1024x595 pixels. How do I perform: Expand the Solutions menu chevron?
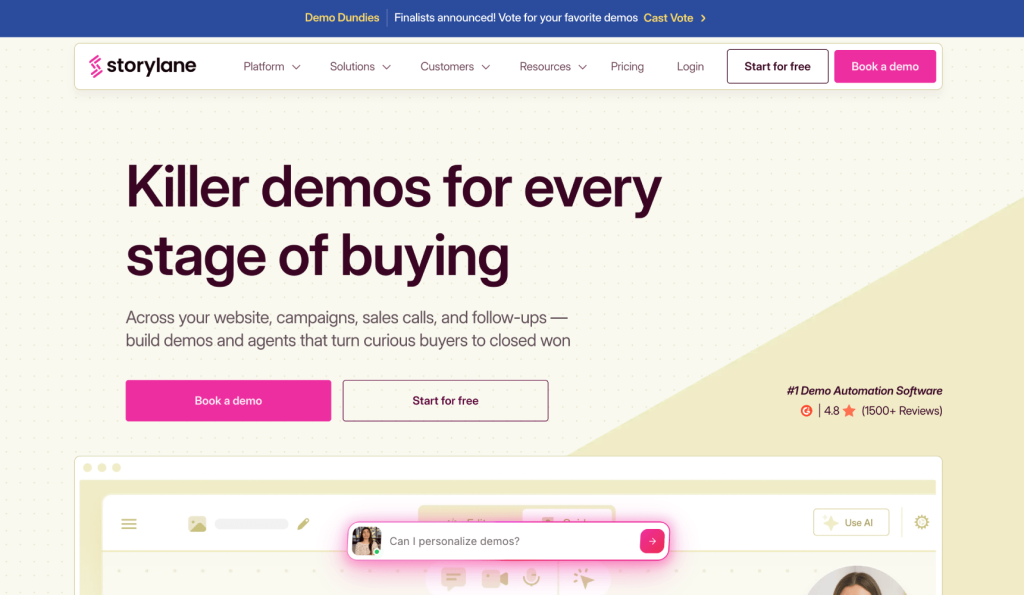387,67
